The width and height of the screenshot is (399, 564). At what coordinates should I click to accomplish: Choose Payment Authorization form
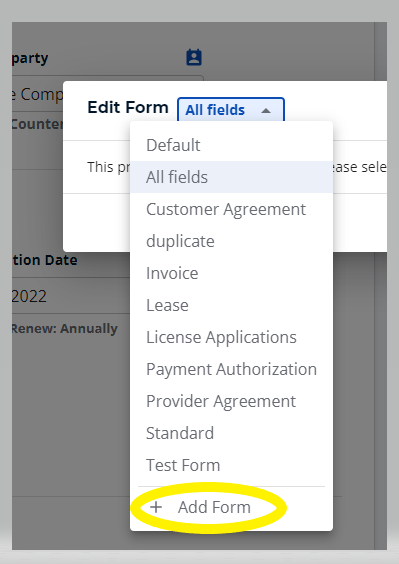231,369
